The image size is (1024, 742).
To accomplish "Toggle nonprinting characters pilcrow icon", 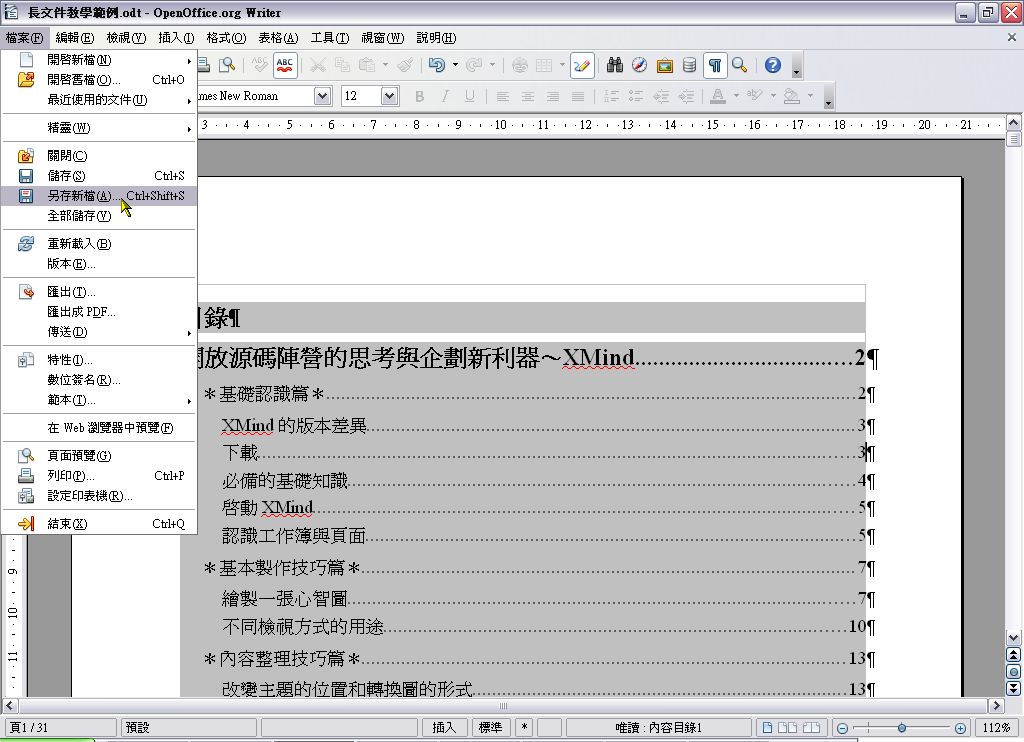I will tap(715, 65).
